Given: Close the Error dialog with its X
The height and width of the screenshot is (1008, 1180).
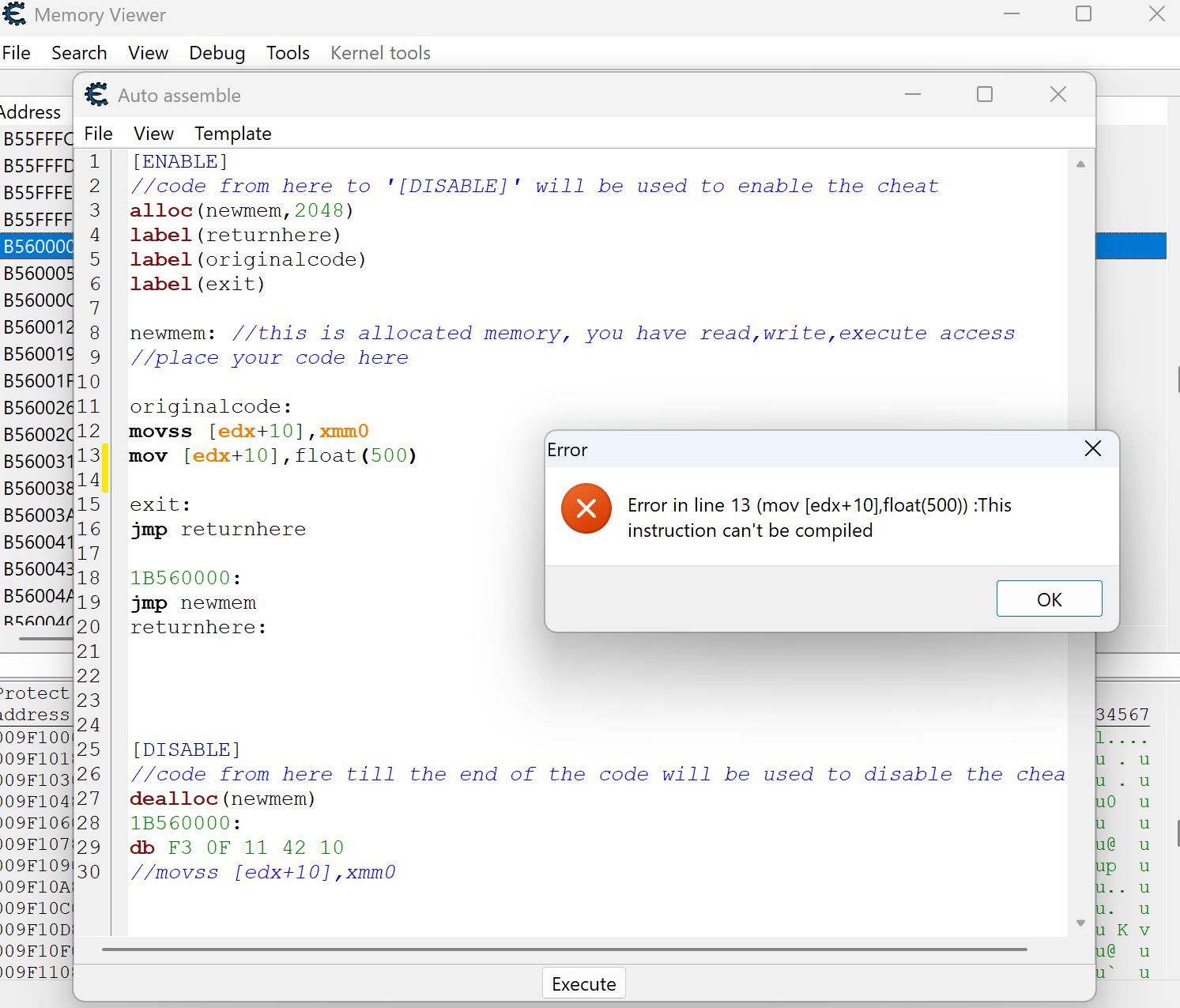Looking at the screenshot, I should point(1092,449).
